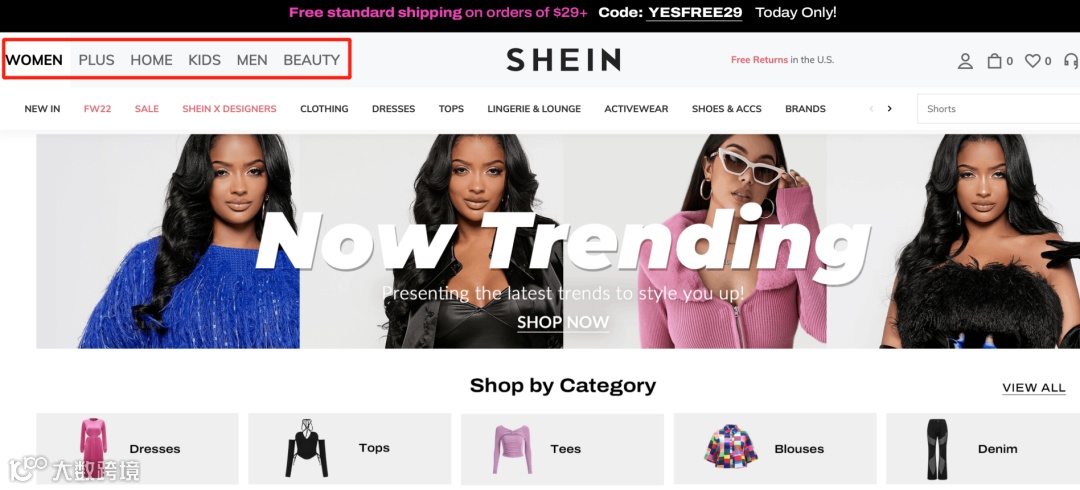This screenshot has height=490, width=1080.
Task: Click the Shorts search input field
Action: pos(999,109)
